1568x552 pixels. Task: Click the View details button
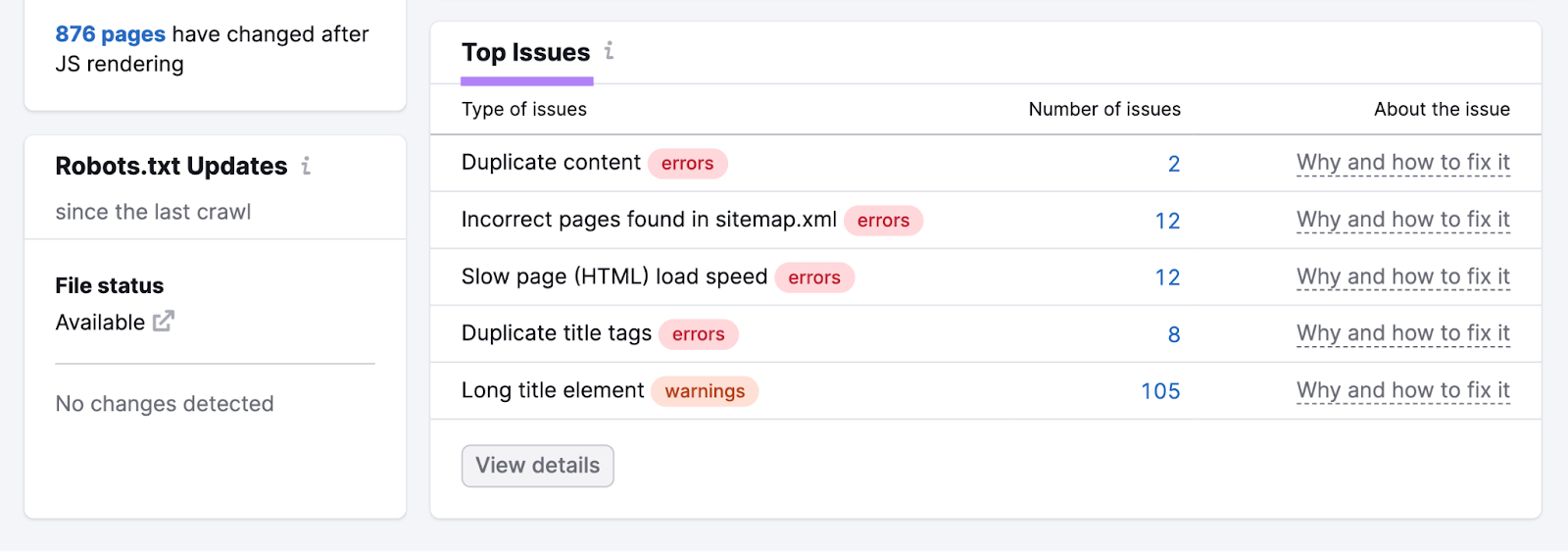(538, 466)
